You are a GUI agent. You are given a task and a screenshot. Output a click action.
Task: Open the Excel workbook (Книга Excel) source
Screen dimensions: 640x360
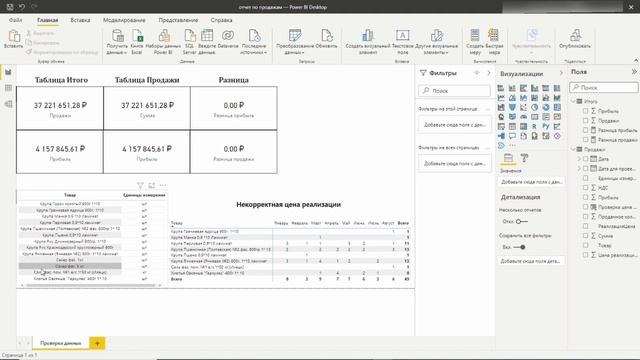coord(137,42)
